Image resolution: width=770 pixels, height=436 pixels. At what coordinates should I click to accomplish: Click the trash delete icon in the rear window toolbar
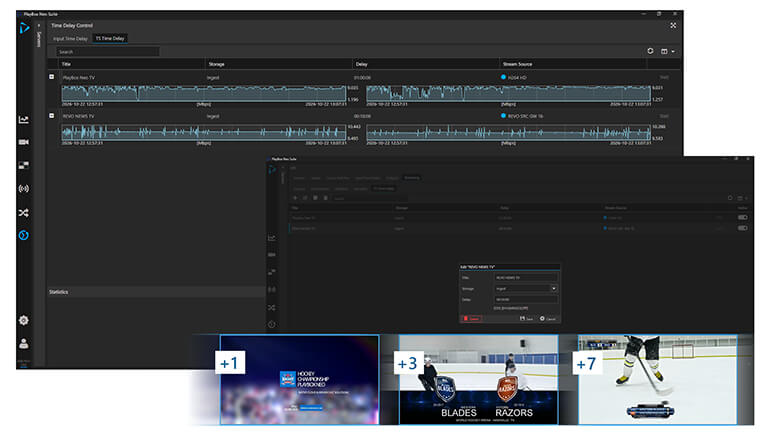(x=325, y=198)
